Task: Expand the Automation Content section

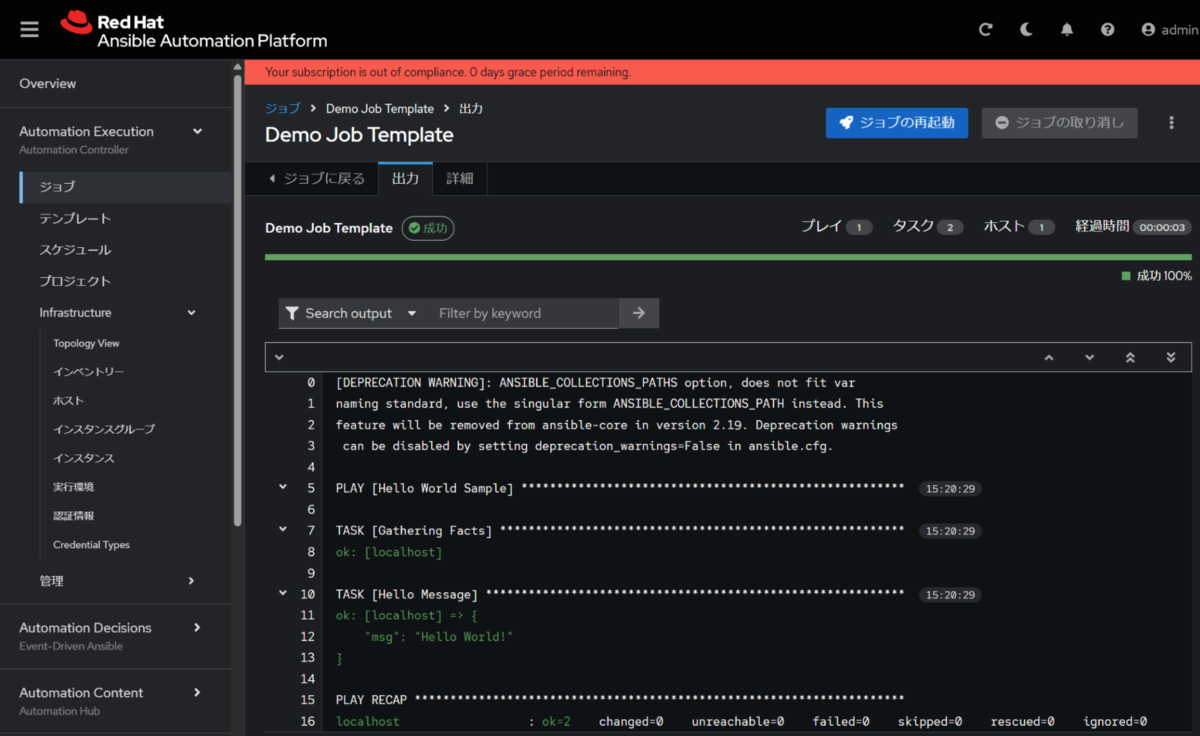Action: coord(116,701)
